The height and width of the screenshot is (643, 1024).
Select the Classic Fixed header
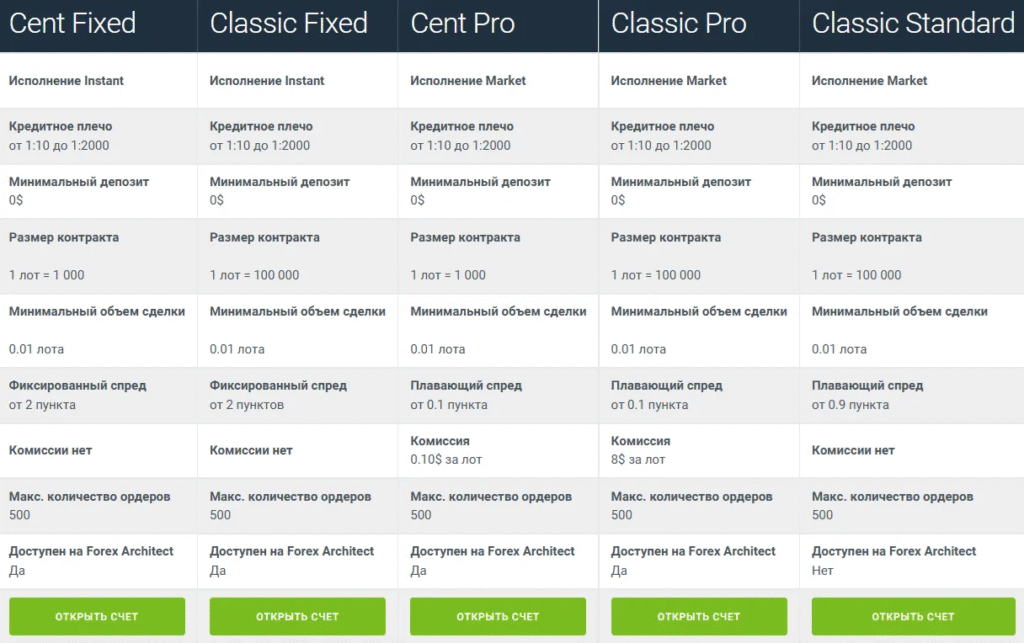(x=289, y=24)
